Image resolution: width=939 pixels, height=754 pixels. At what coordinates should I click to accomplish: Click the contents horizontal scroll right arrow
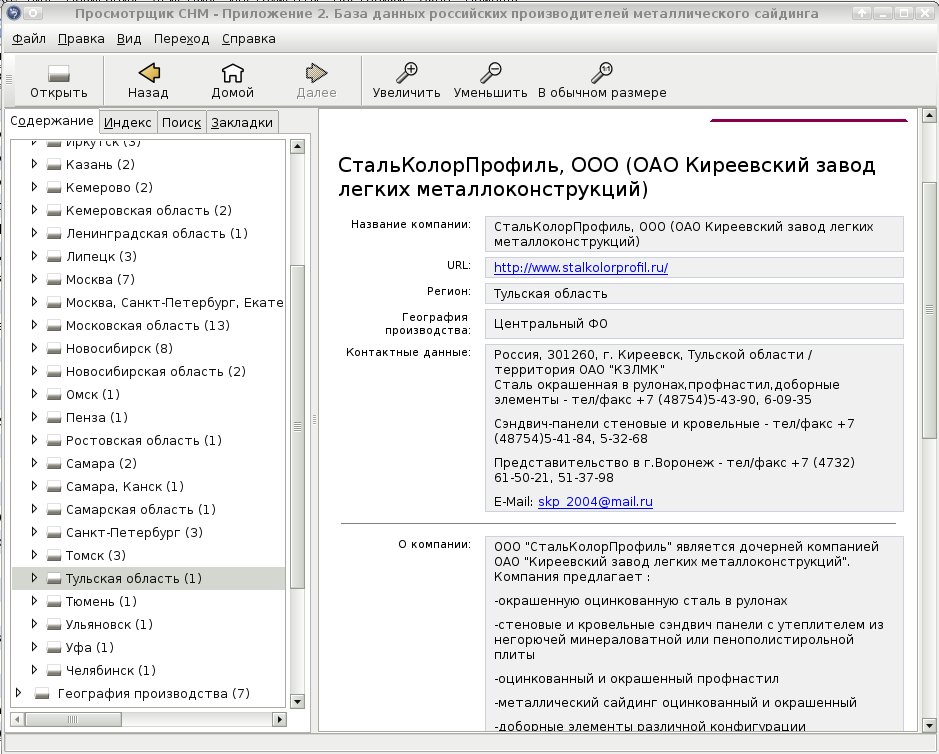pyautogui.click(x=279, y=719)
